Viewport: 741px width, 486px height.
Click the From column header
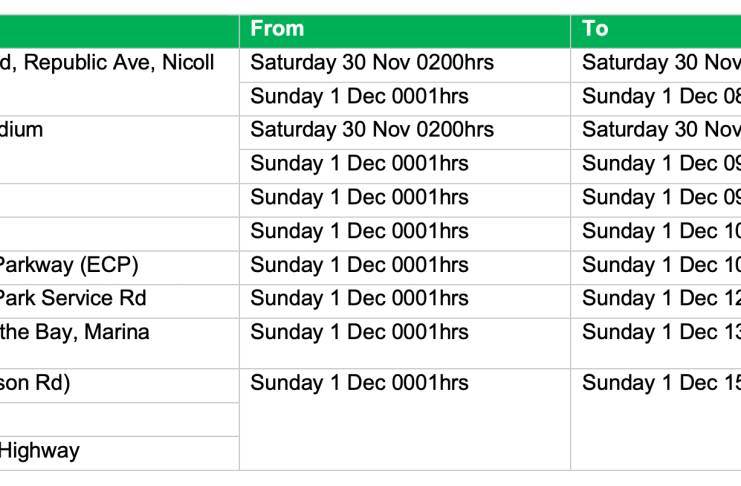[x=277, y=29]
